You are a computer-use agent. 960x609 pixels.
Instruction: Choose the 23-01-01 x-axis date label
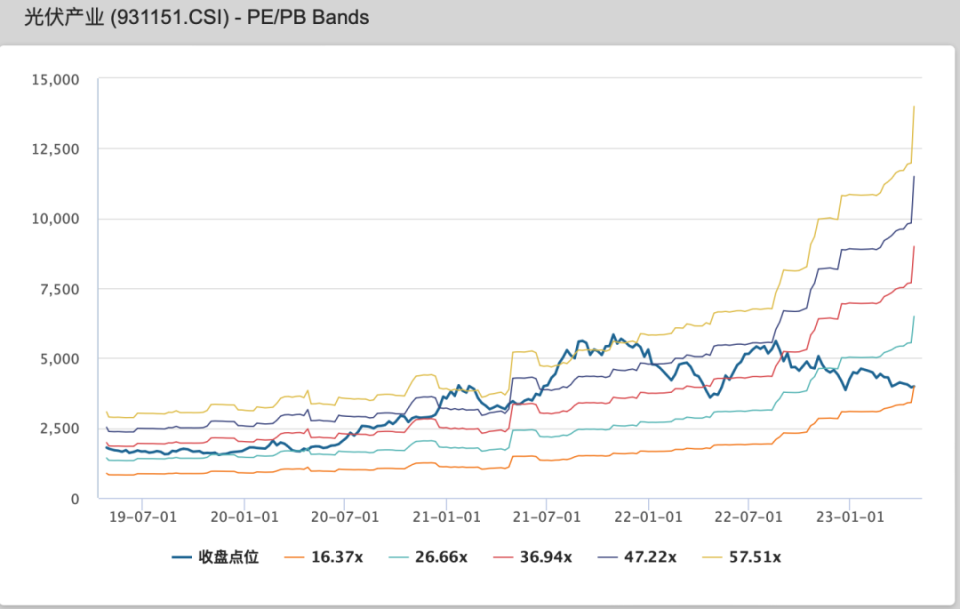[x=849, y=517]
